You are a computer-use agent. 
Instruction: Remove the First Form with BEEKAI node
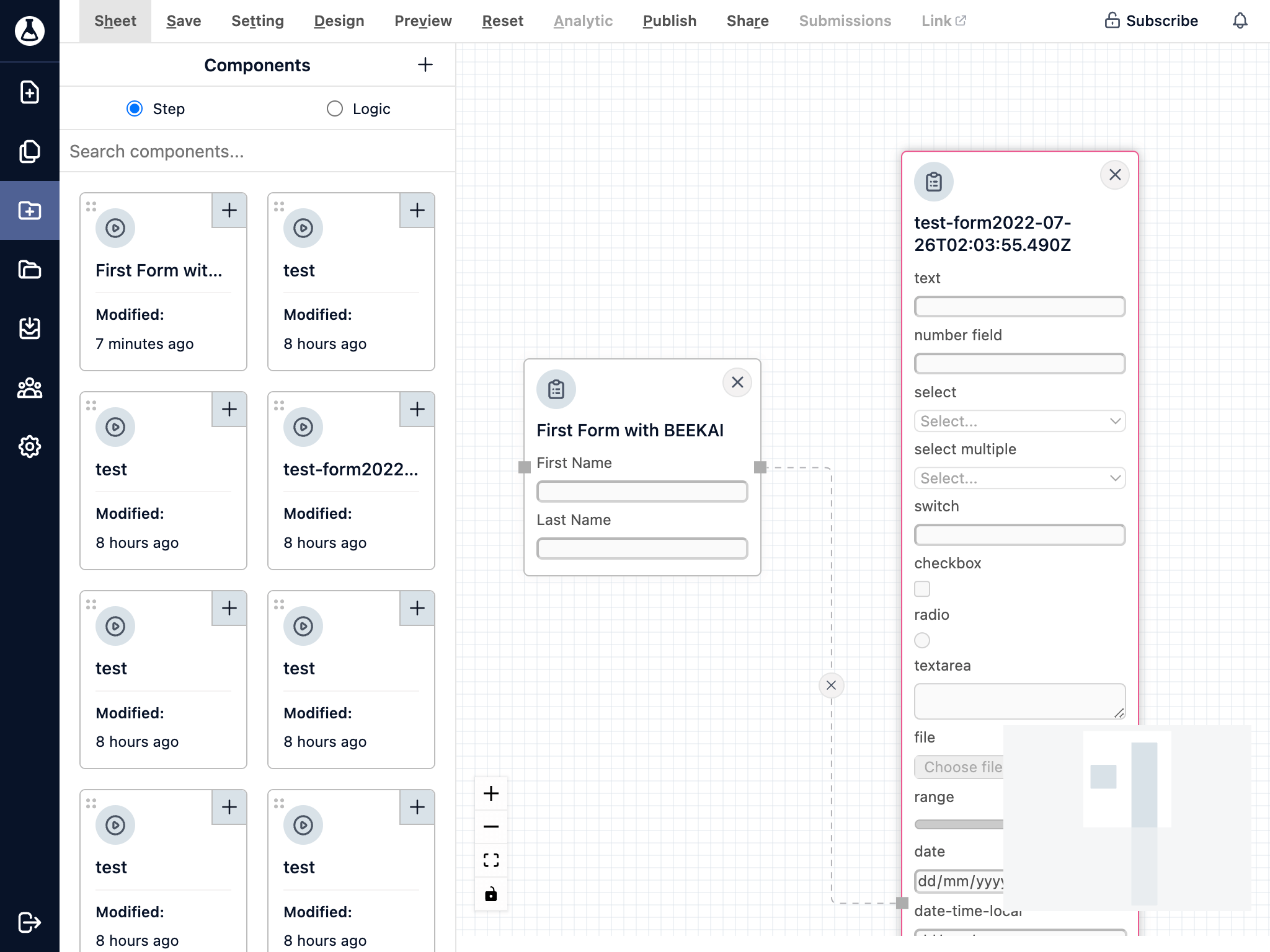(737, 382)
